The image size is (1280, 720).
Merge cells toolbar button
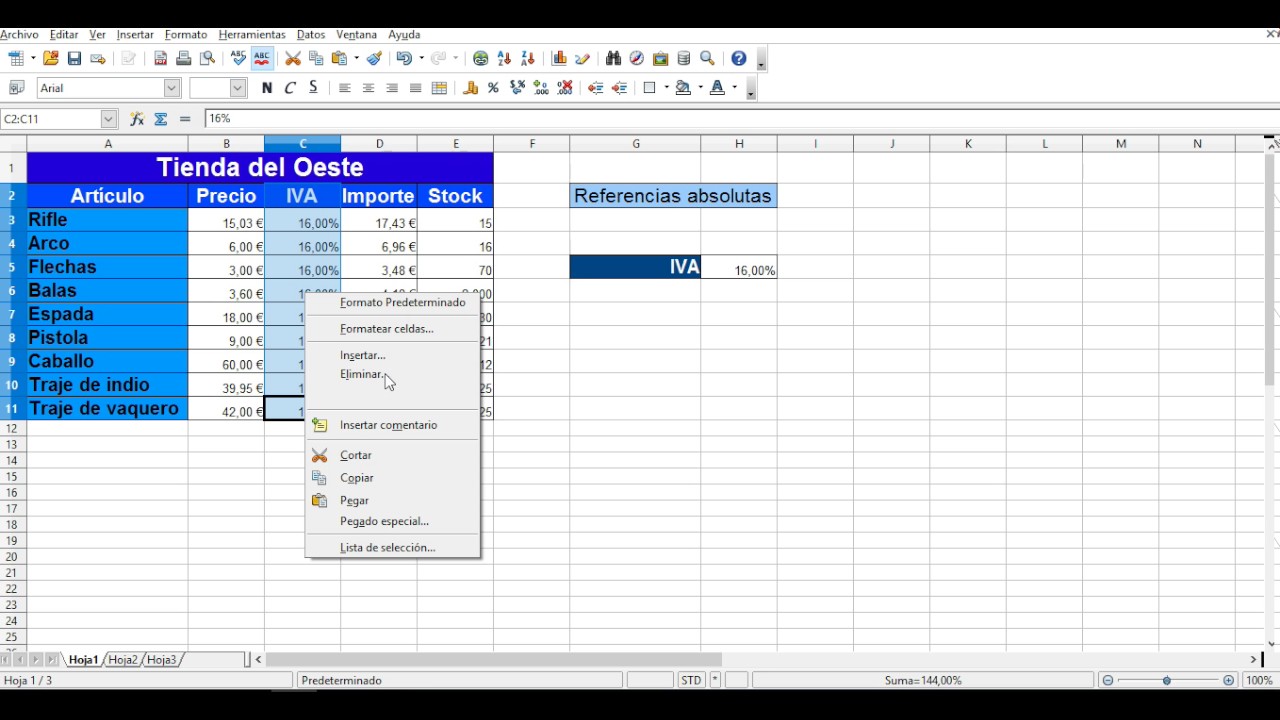tap(439, 88)
